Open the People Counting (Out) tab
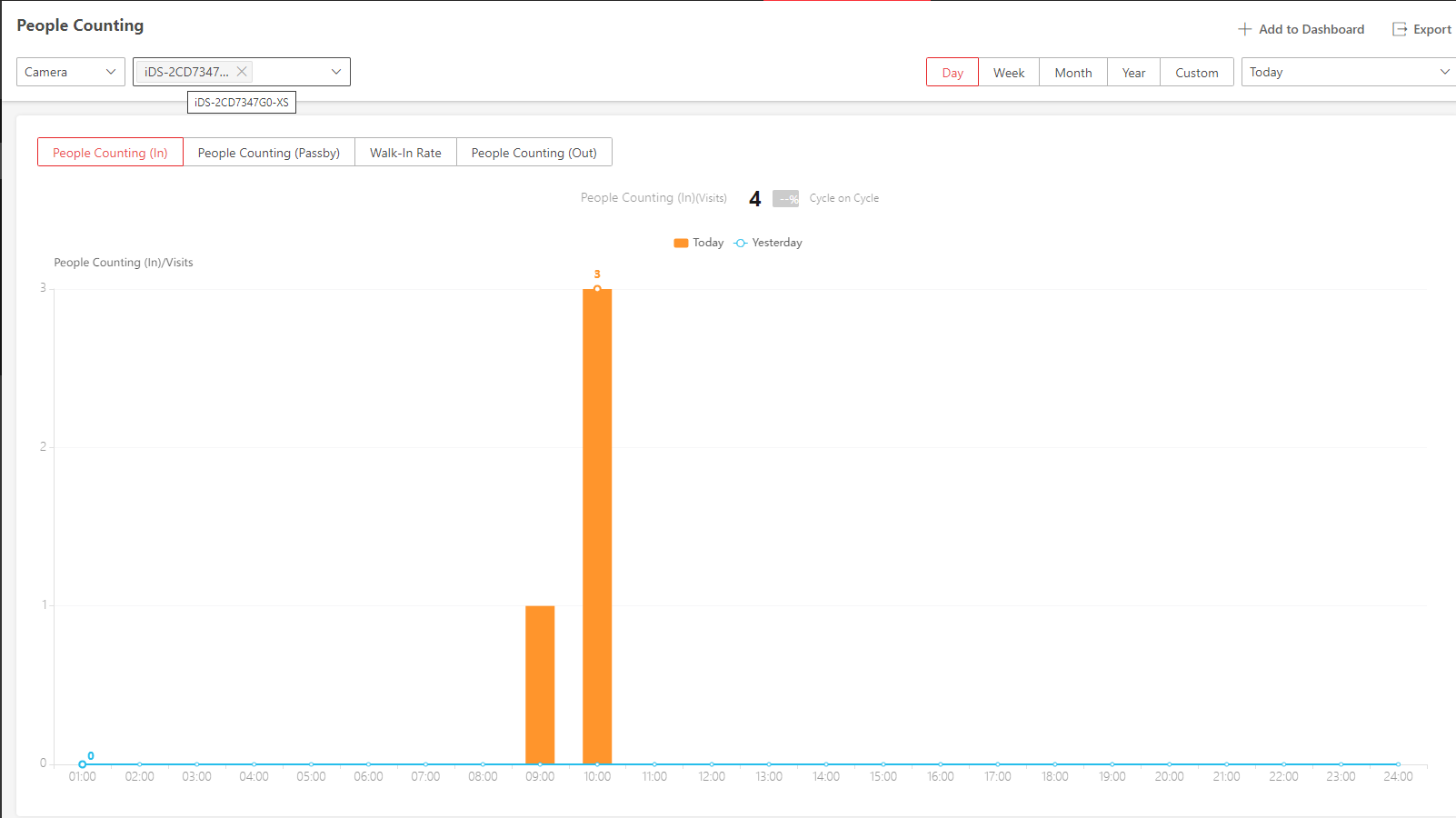Screen dimensions: 1456x818 click(534, 153)
